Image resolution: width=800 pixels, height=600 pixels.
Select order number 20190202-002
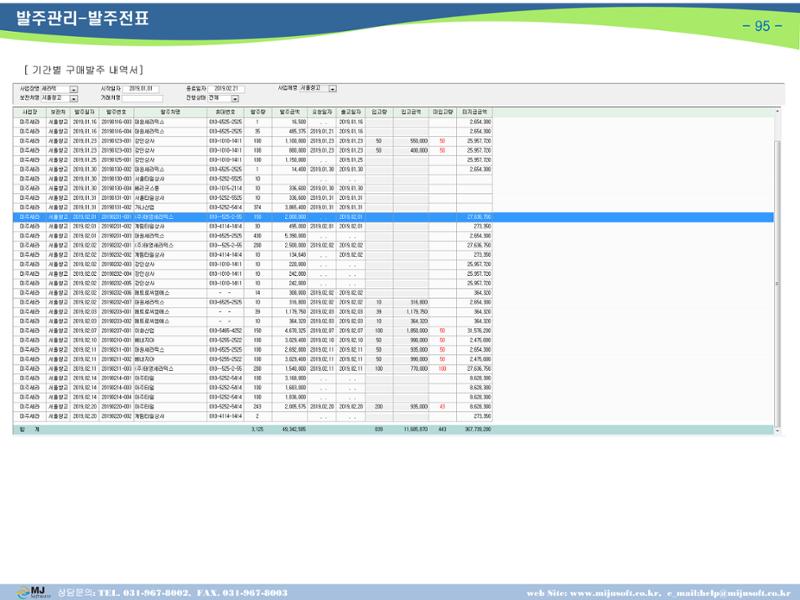(116, 255)
